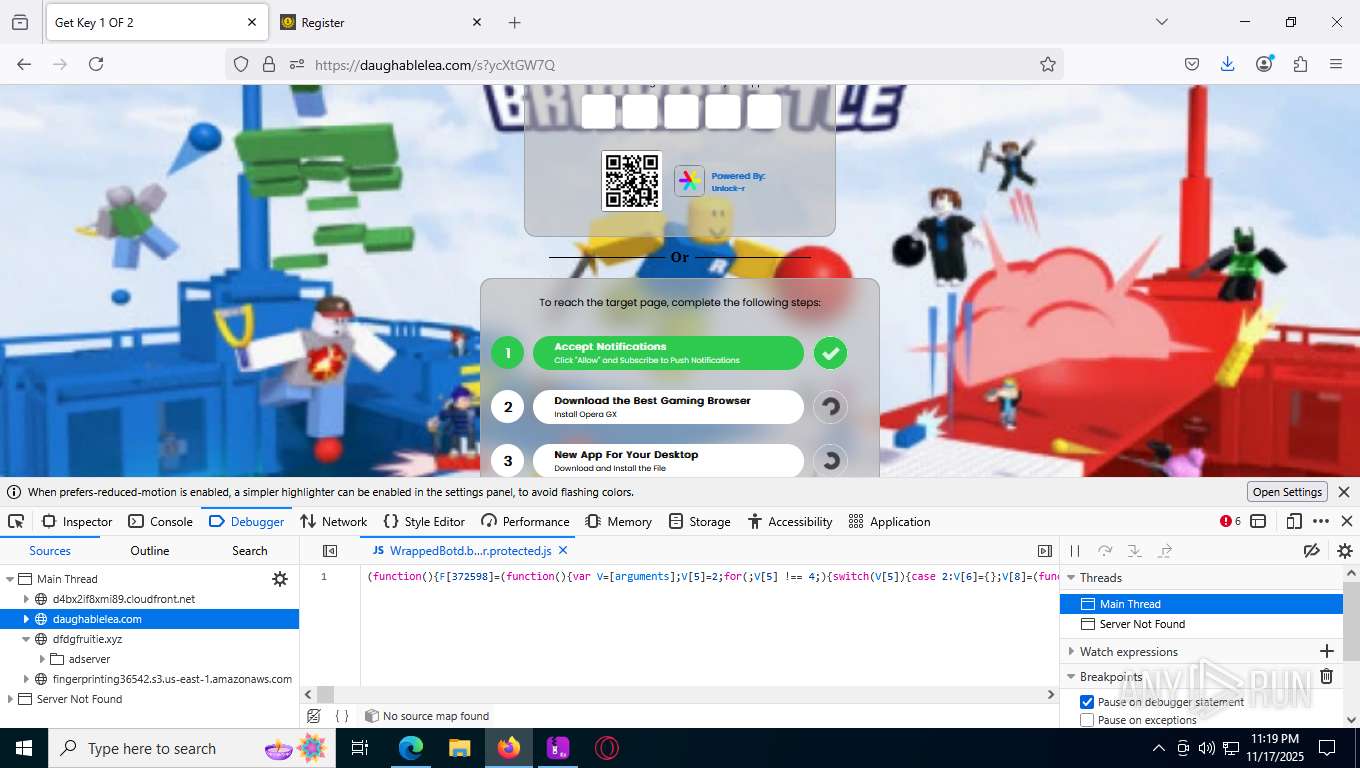Click the No source map found status
The width and height of the screenshot is (1360, 768).
coord(427,716)
